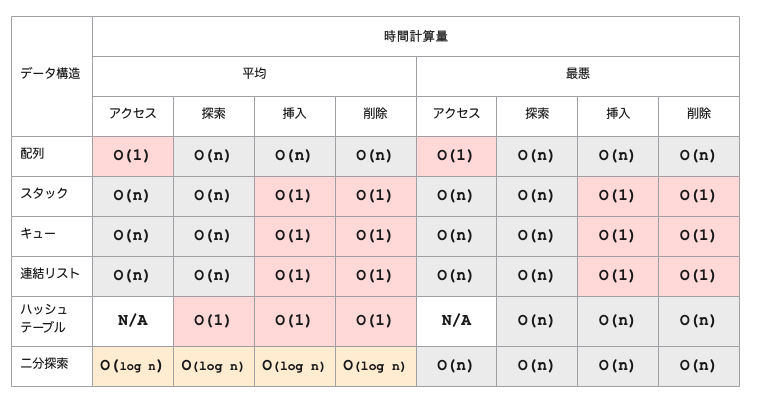
Task: Select the スタック row label
Action: (x=44, y=195)
